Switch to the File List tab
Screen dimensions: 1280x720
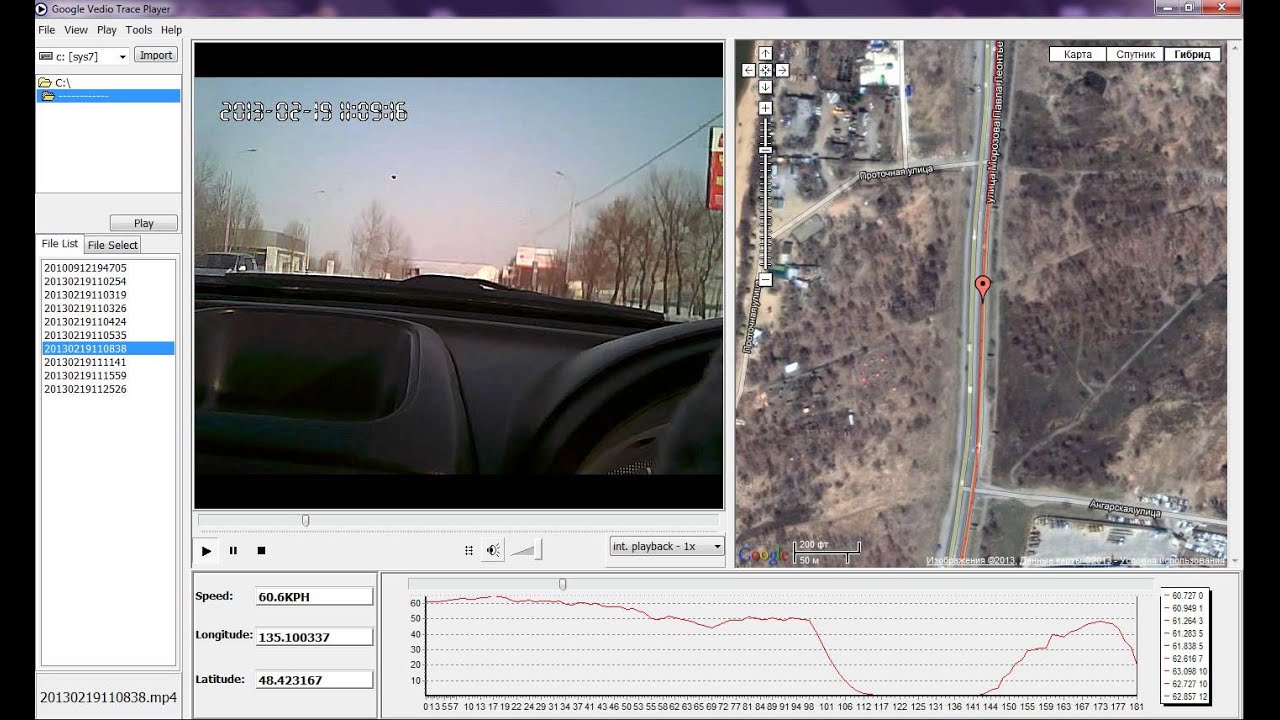[59, 243]
